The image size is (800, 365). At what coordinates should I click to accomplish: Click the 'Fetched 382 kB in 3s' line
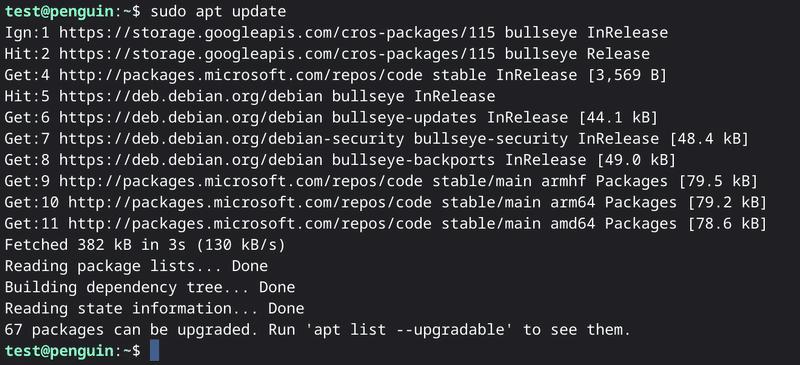[x=145, y=245]
